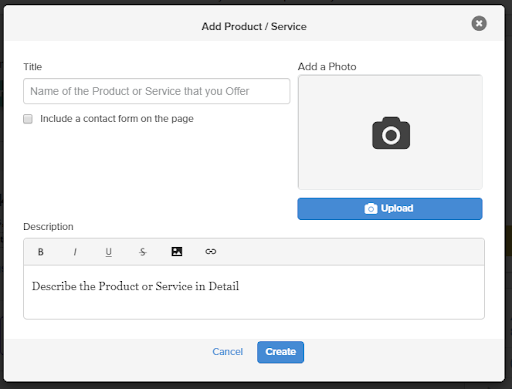Apply italic formatting in description toolbar
The image size is (512, 389).
75,252
